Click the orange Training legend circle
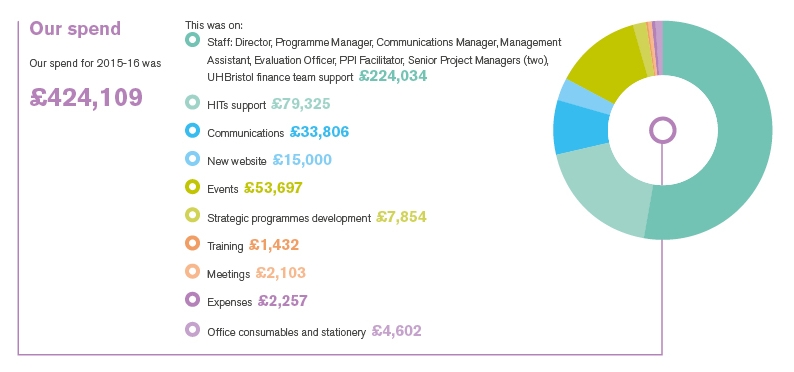This screenshot has width=794, height=372. (x=192, y=243)
